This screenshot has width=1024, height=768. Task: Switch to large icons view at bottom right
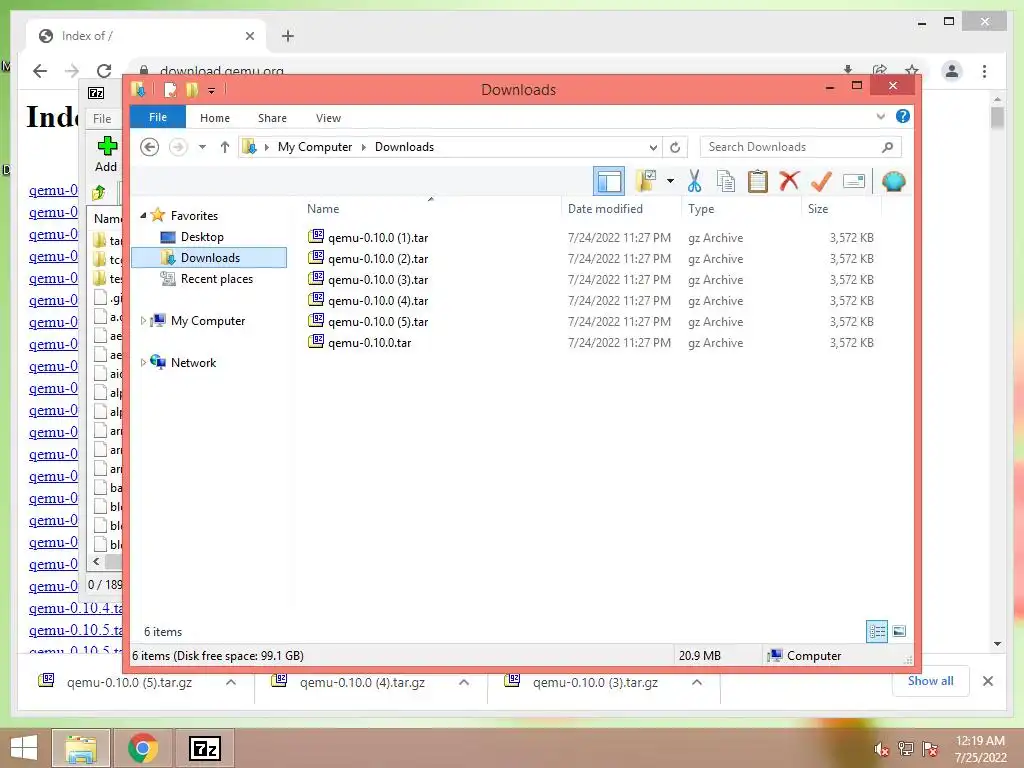899,631
